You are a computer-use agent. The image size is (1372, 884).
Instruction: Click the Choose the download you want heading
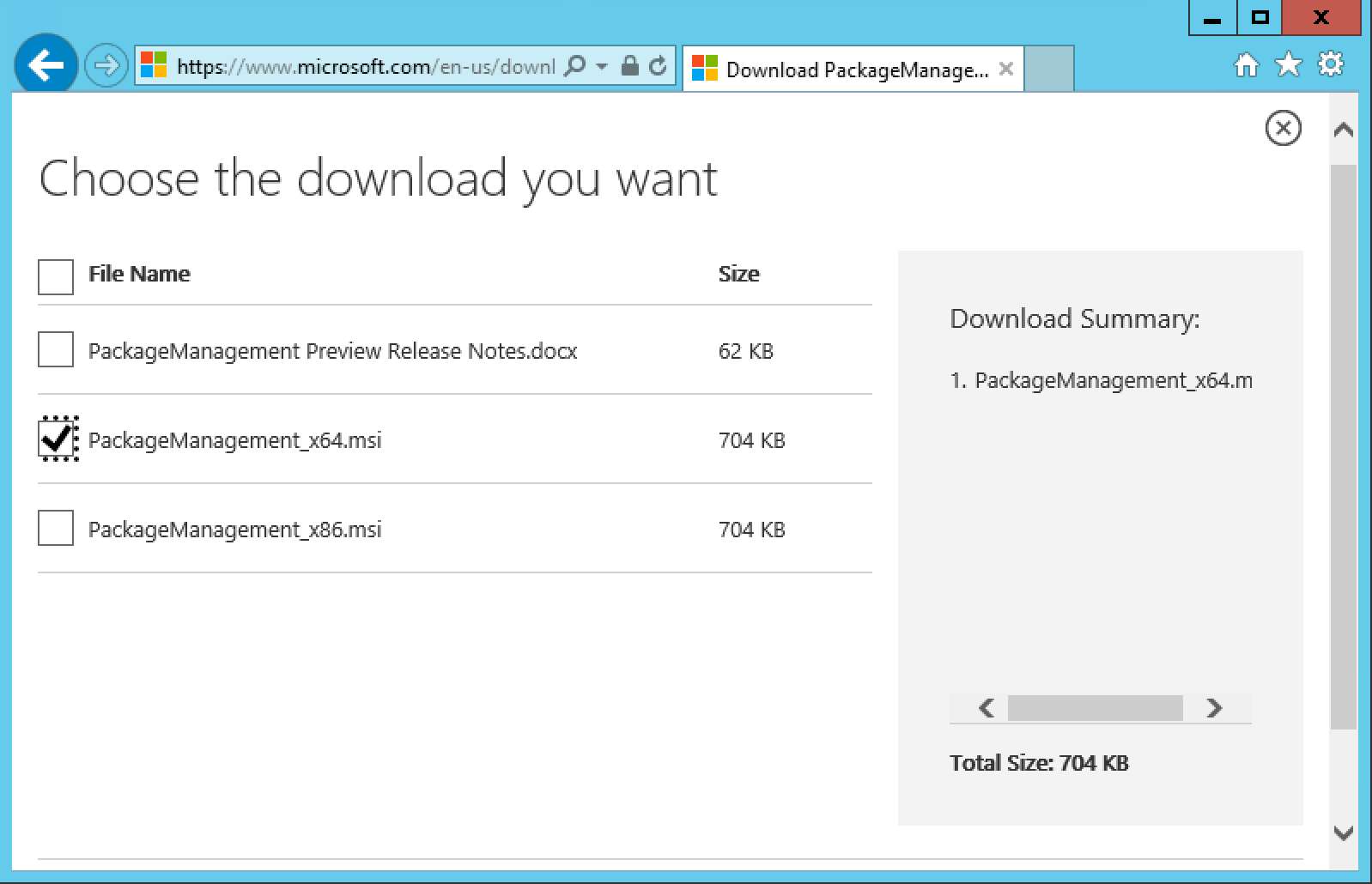coord(378,179)
